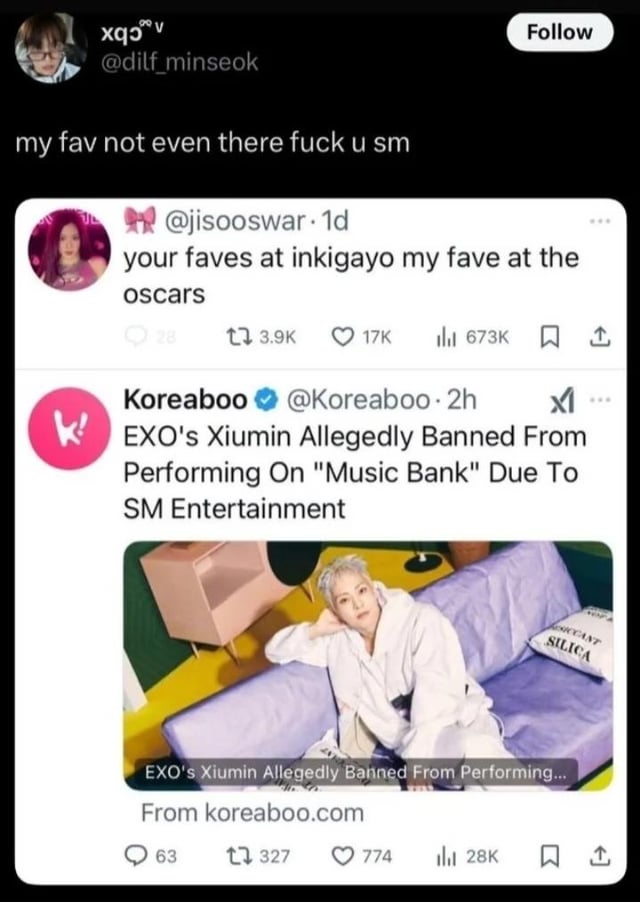View analytics showing 673K views
640x902 pixels.
tap(473, 337)
